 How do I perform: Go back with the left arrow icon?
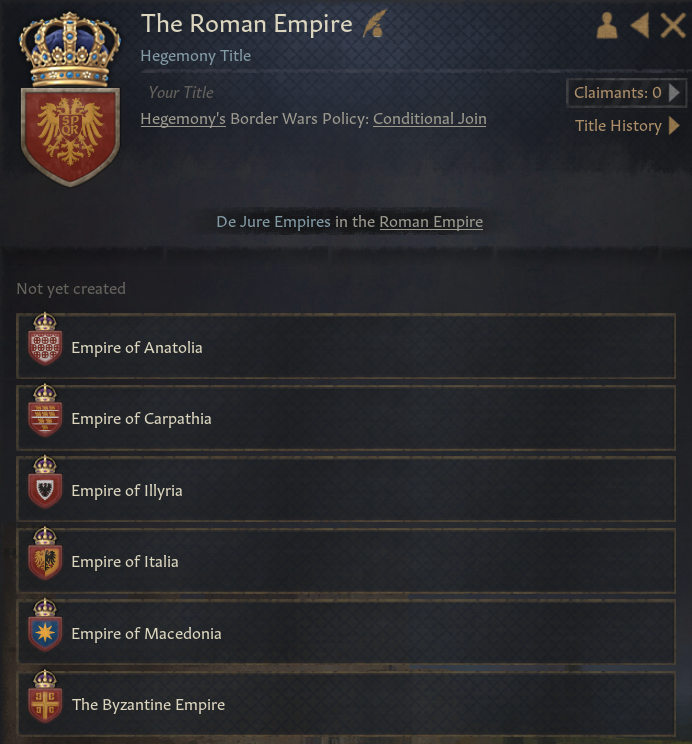[x=639, y=25]
